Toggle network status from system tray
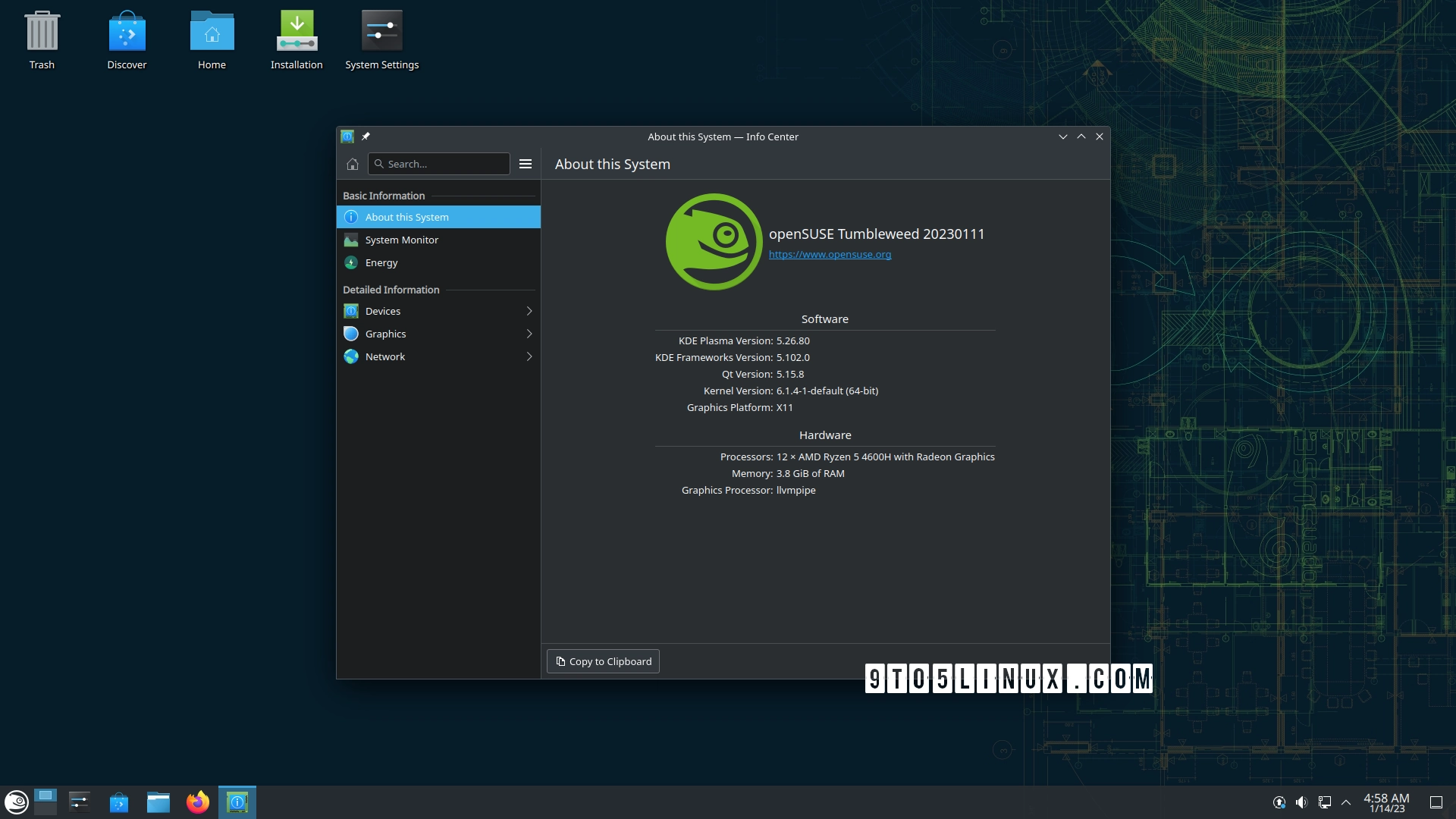 (x=1325, y=802)
